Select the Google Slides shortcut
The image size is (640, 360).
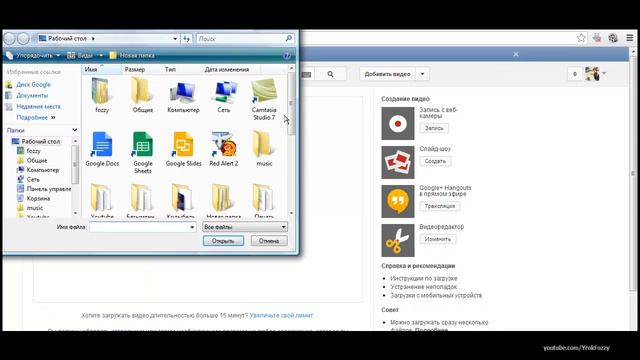tap(183, 149)
